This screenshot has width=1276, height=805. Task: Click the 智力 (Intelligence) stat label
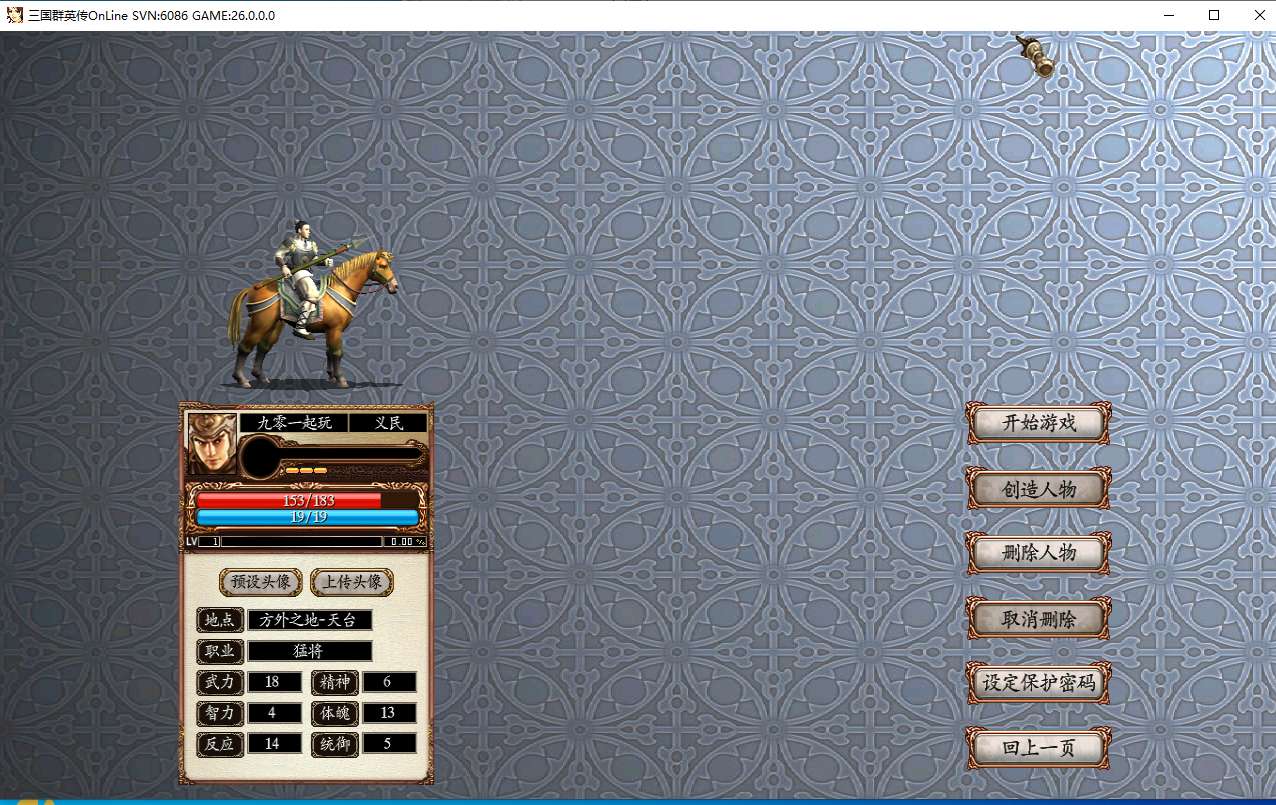[x=220, y=713]
